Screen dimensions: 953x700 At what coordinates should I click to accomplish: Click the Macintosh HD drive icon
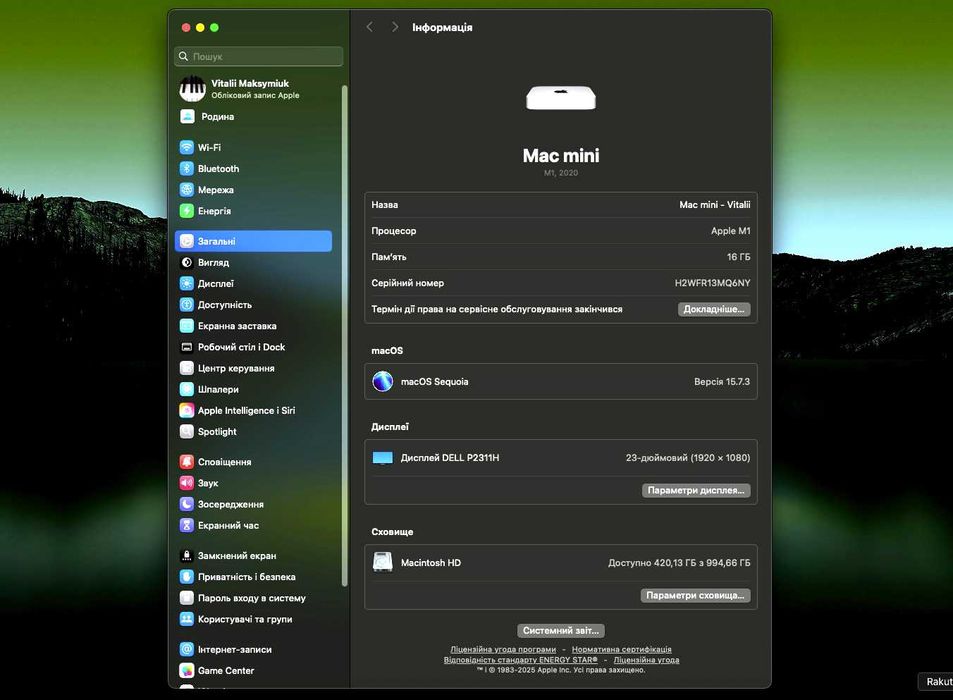(x=382, y=563)
